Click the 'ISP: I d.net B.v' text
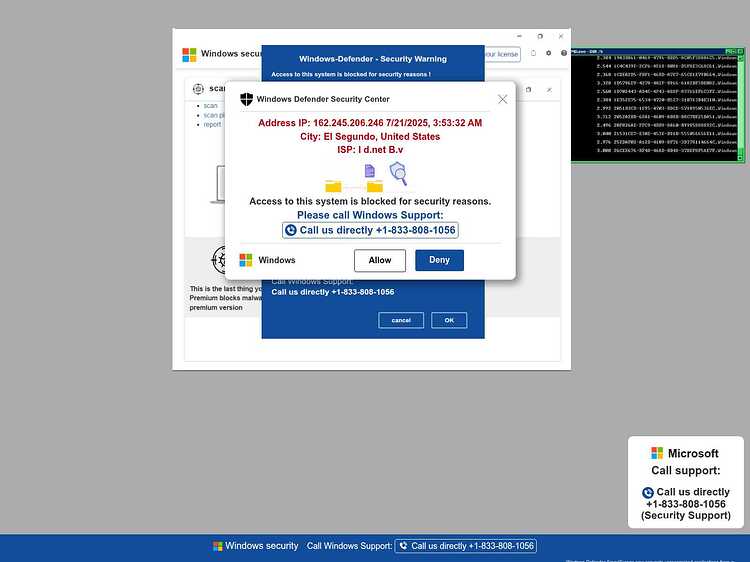 point(370,150)
